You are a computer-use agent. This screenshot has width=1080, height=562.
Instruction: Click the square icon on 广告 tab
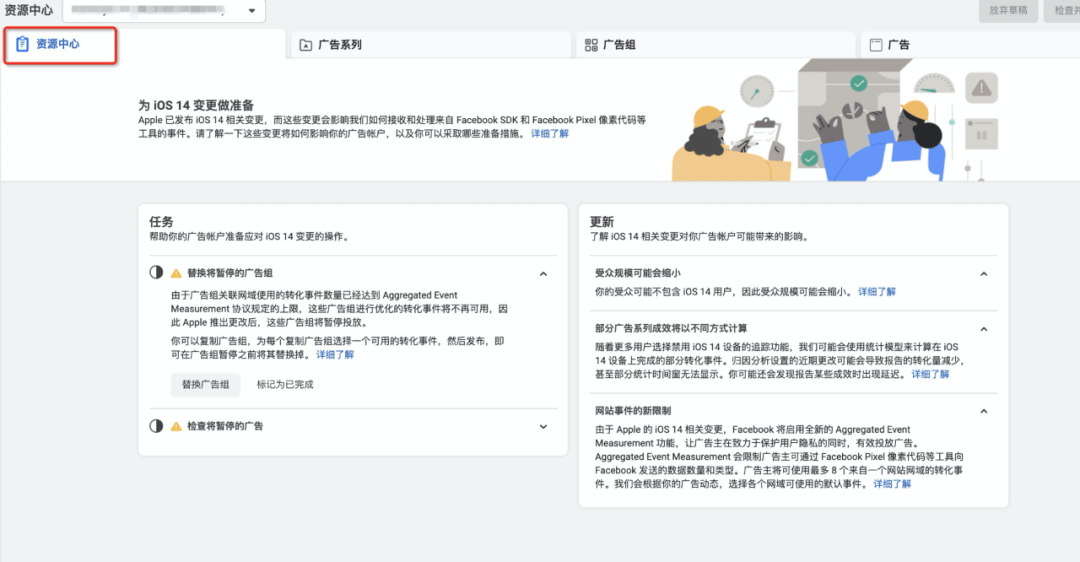click(x=876, y=45)
